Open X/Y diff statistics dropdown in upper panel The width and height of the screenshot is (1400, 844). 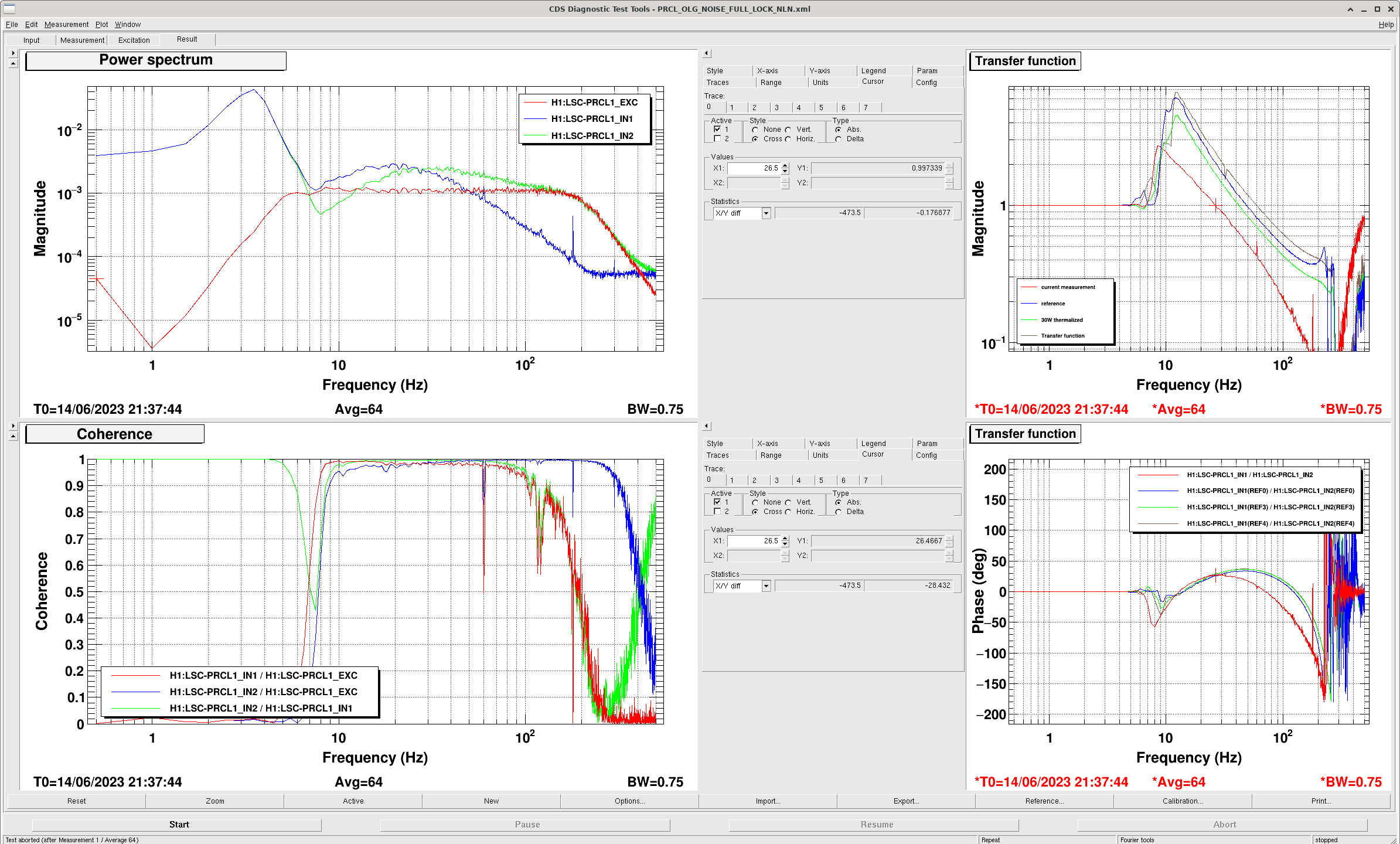(766, 213)
